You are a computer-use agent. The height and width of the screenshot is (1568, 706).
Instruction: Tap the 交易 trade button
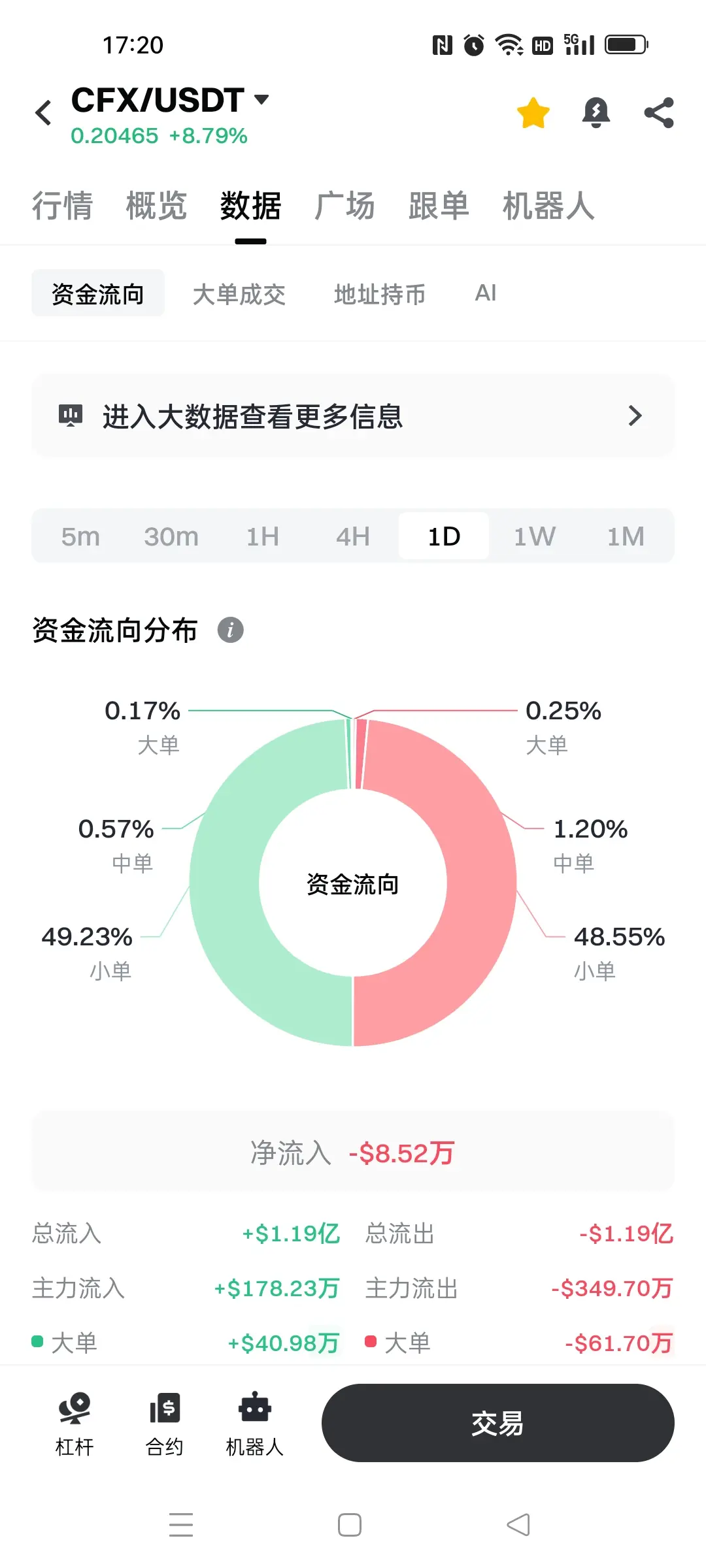coord(498,1423)
